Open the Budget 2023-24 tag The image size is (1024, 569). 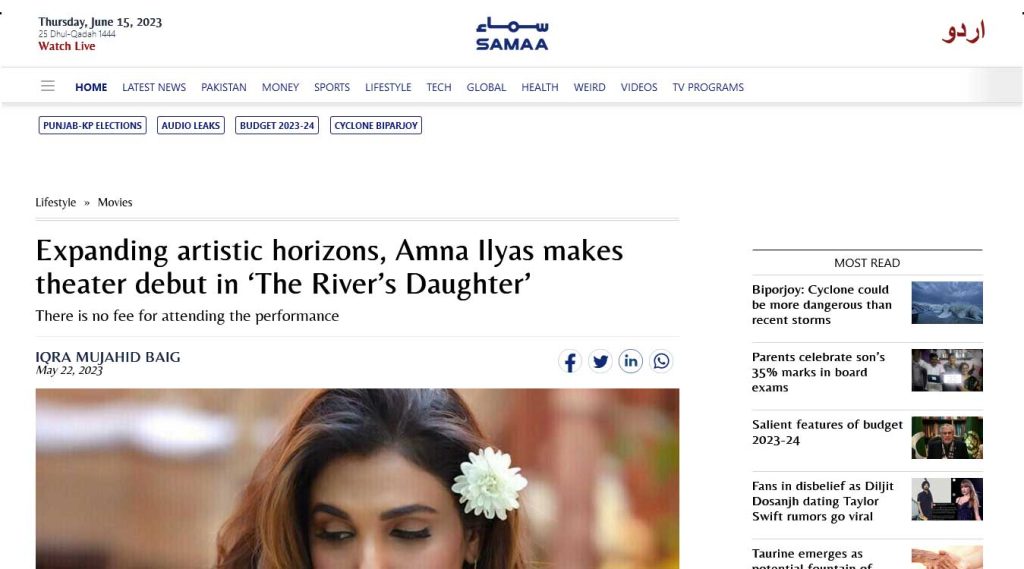tap(277, 125)
